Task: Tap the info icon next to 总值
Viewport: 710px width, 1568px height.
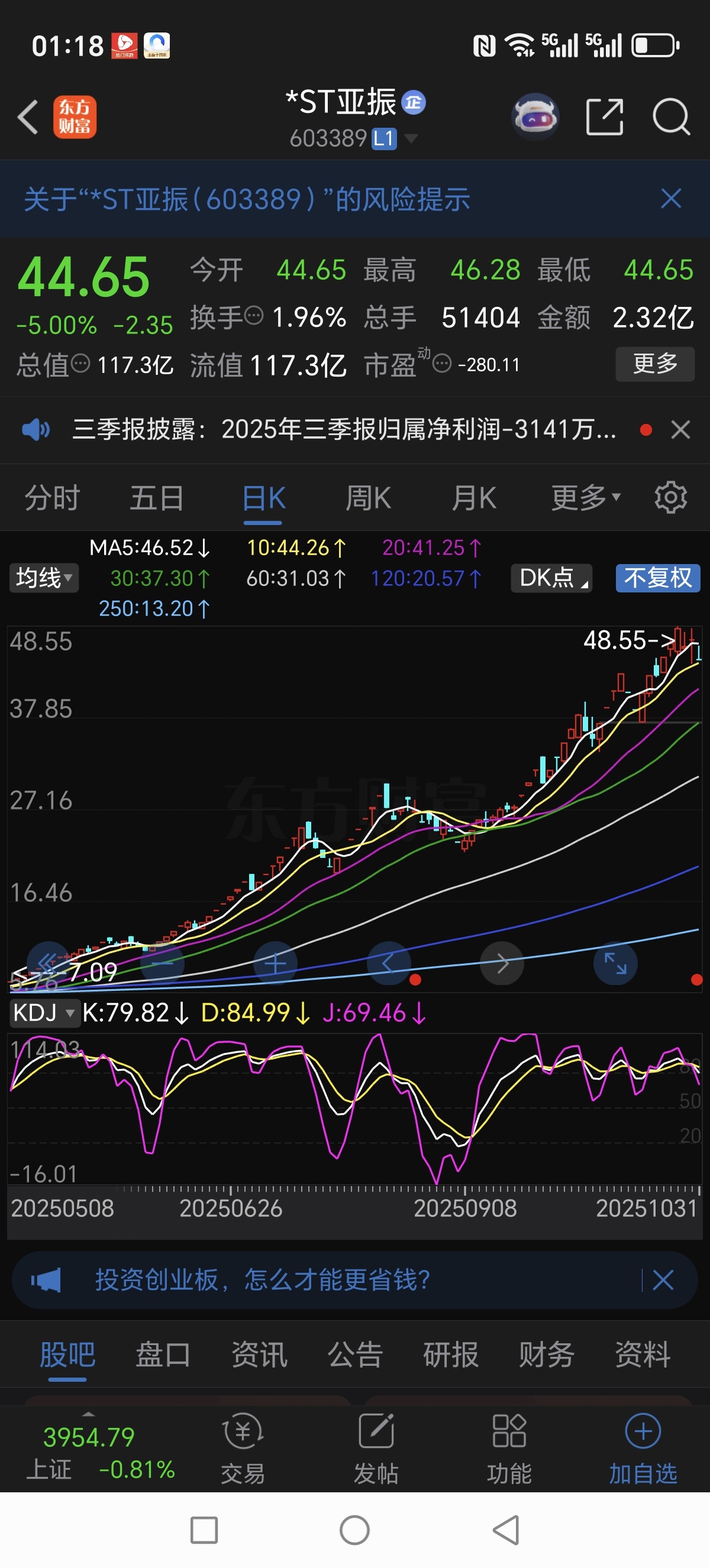Action: (80, 364)
